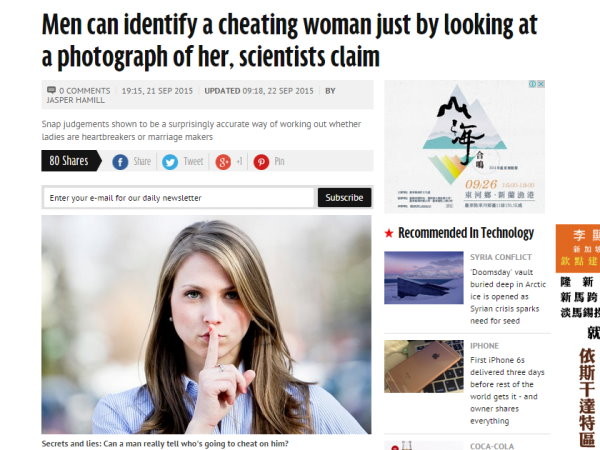Image resolution: width=600 pixels, height=450 pixels.
Task: Open the Syria Conflict category link
Action: 501,257
